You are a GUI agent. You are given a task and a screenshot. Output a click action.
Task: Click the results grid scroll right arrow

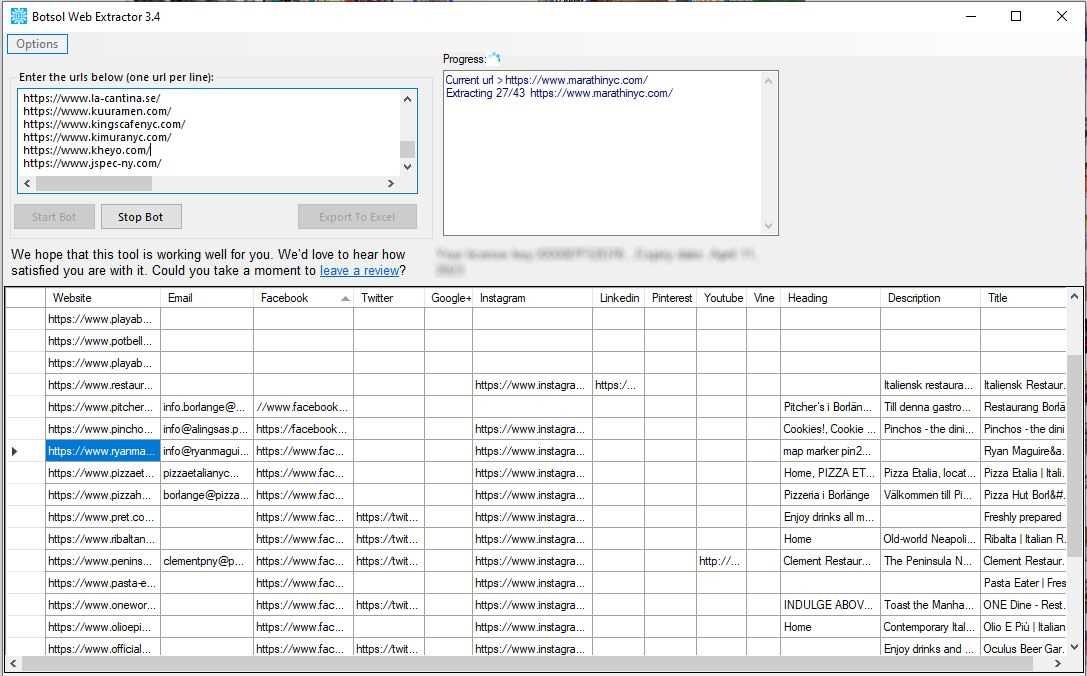pyautogui.click(x=1059, y=664)
